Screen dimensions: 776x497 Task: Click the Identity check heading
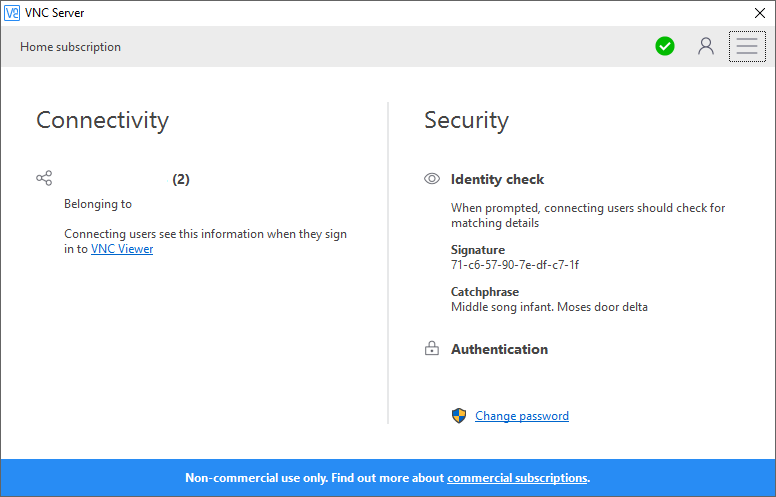click(497, 179)
